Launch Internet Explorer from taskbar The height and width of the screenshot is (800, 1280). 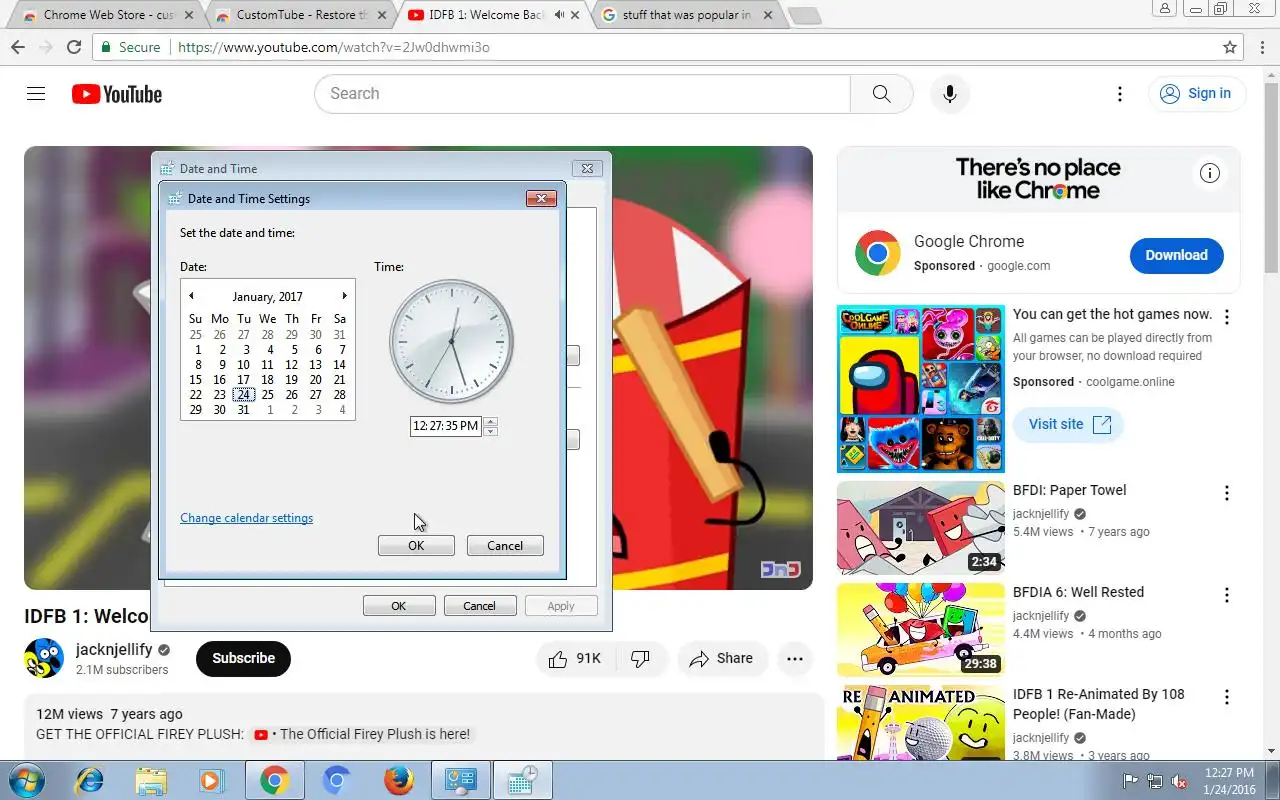pyautogui.click(x=90, y=781)
